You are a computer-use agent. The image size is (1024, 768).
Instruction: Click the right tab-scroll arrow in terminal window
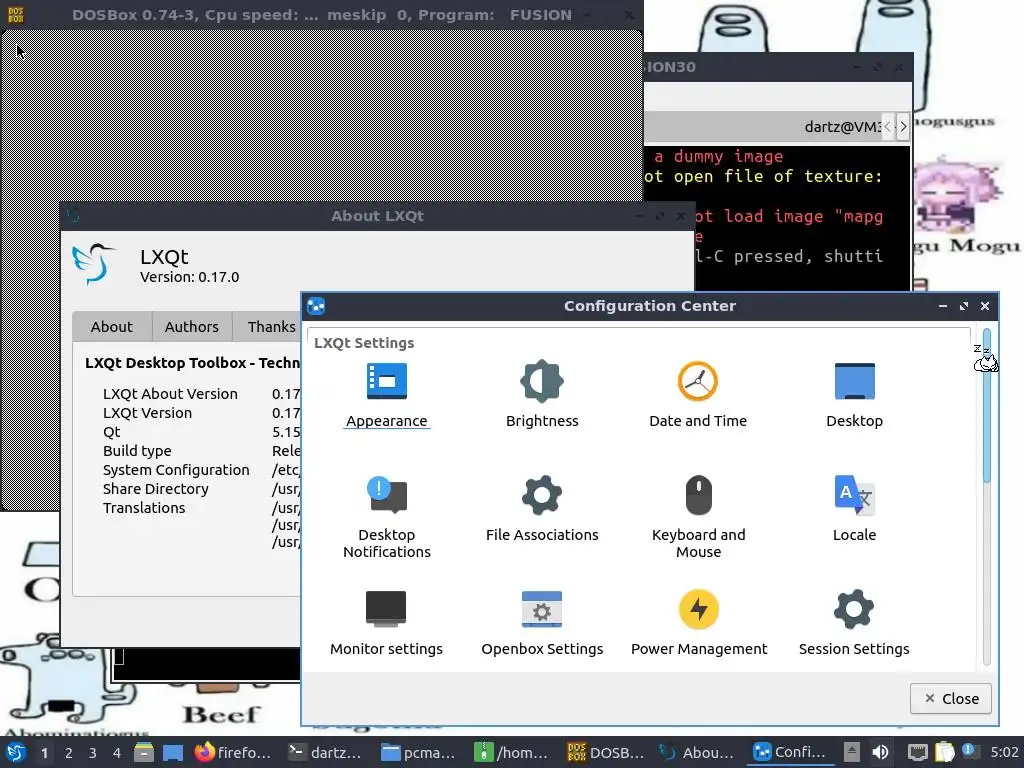click(903, 127)
